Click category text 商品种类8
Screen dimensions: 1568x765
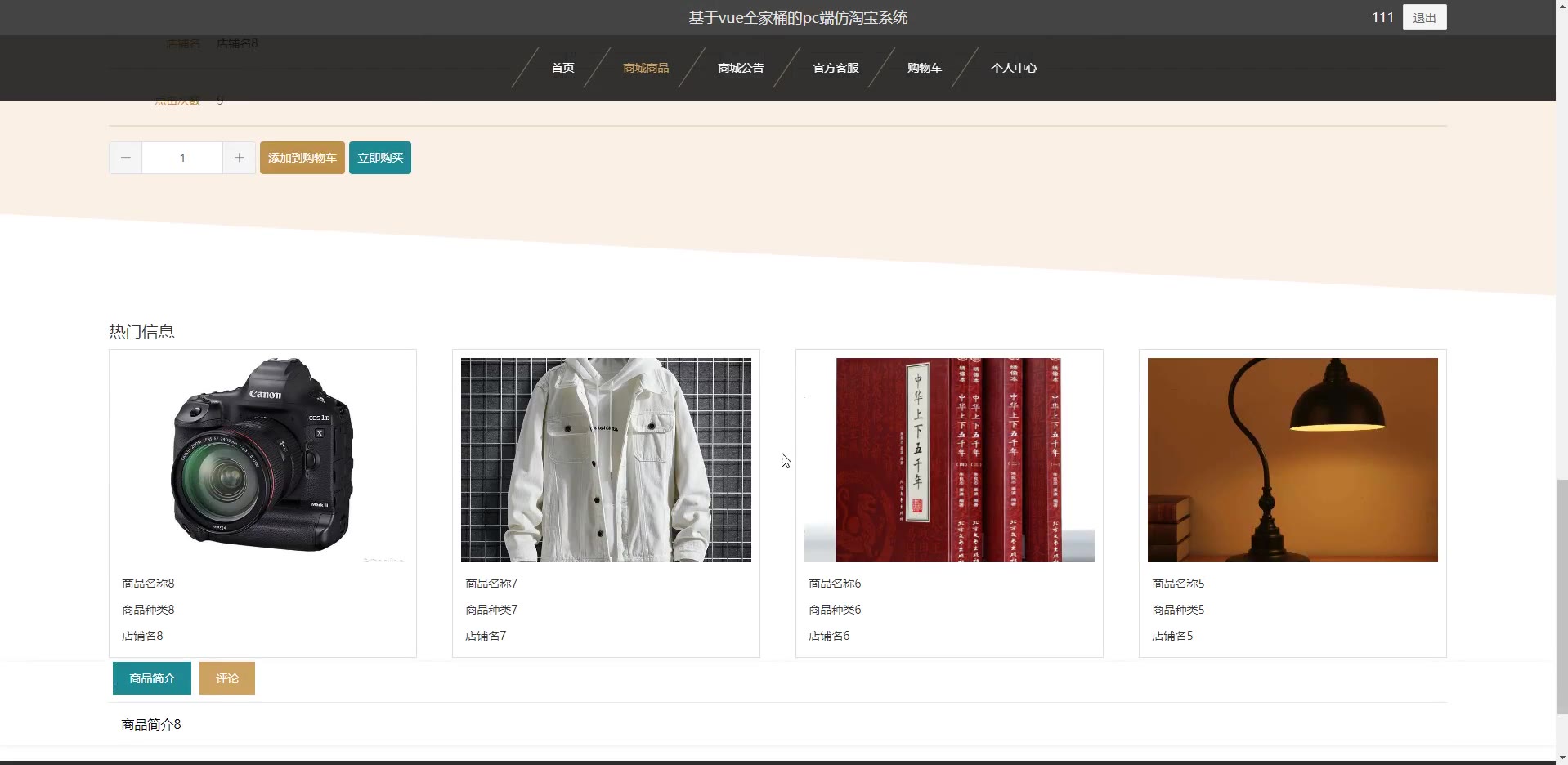click(148, 610)
